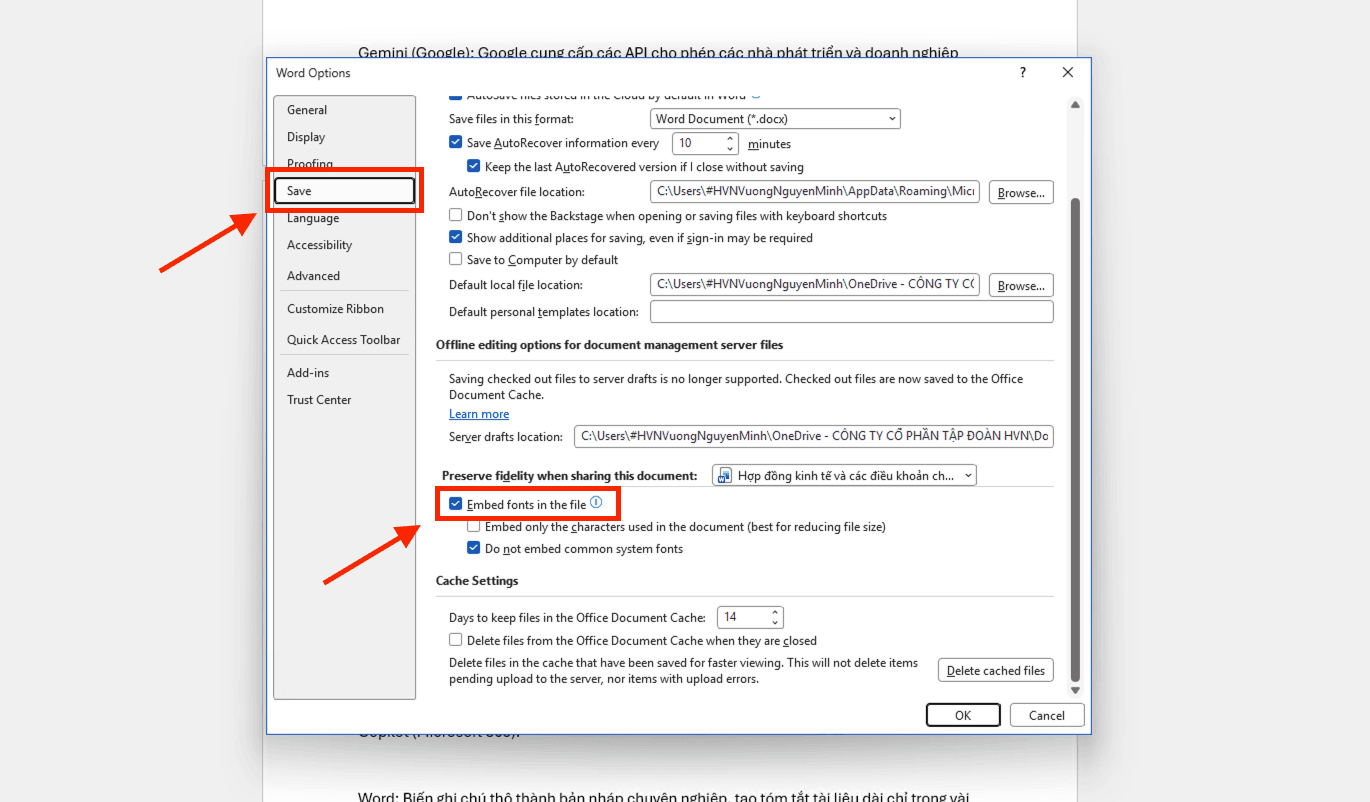Image resolution: width=1370 pixels, height=802 pixels.
Task: Switch to Customize Ribbon section
Action: [x=335, y=309]
